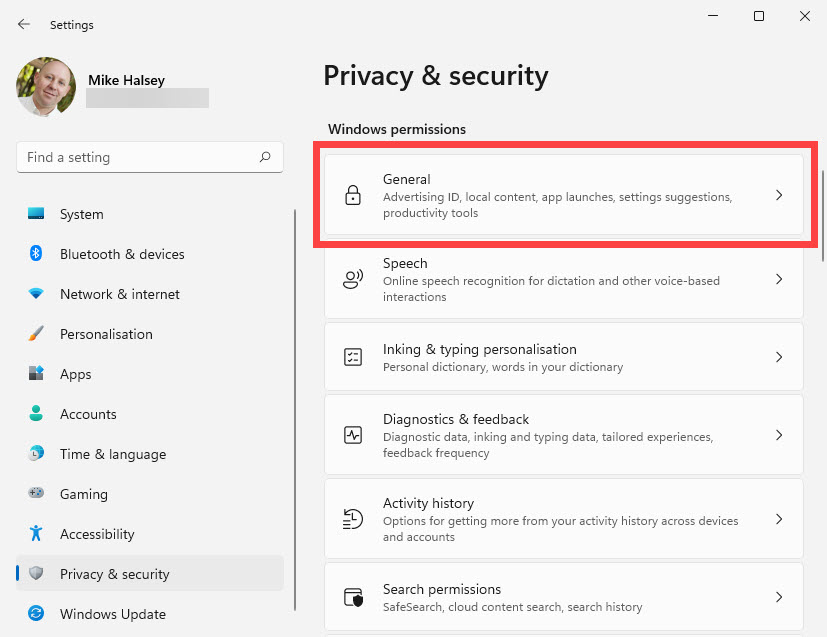Click the Time & language clock icon
The width and height of the screenshot is (827, 637).
[x=36, y=453]
